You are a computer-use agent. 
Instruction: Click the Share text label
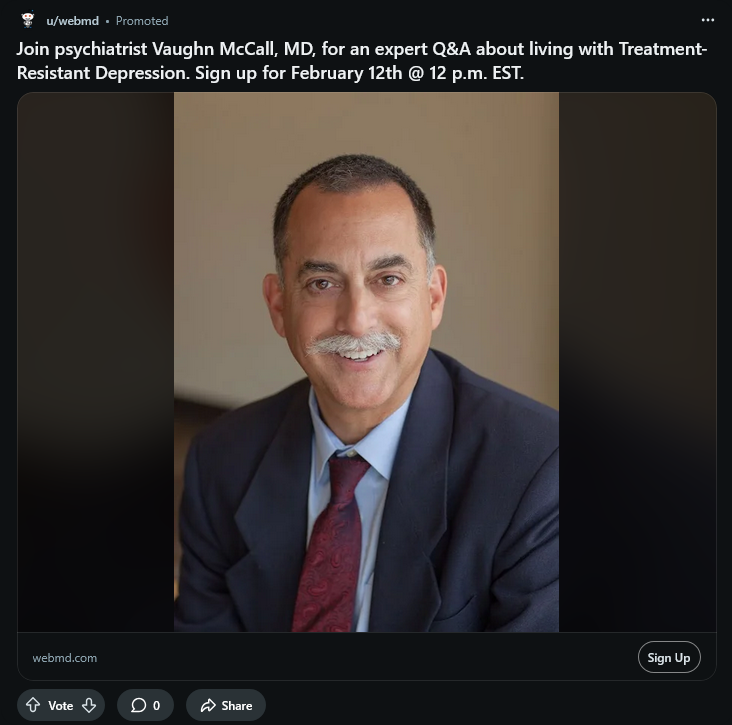click(x=237, y=705)
